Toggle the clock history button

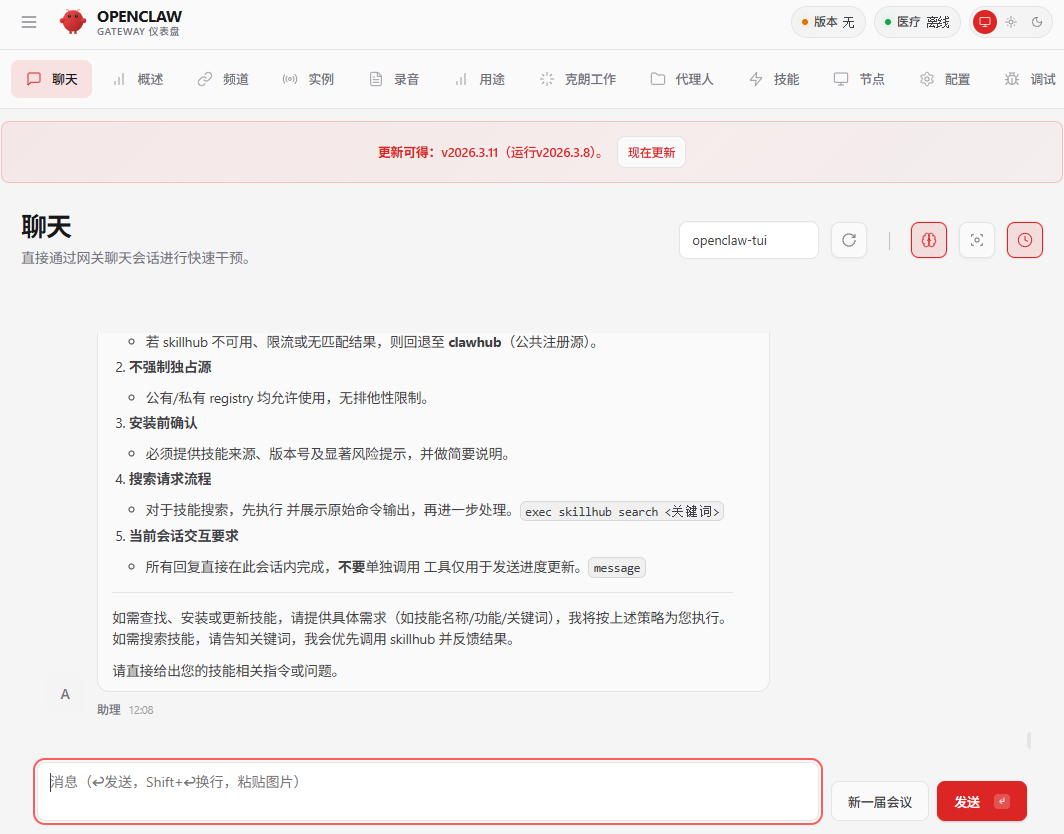pyautogui.click(x=1025, y=240)
